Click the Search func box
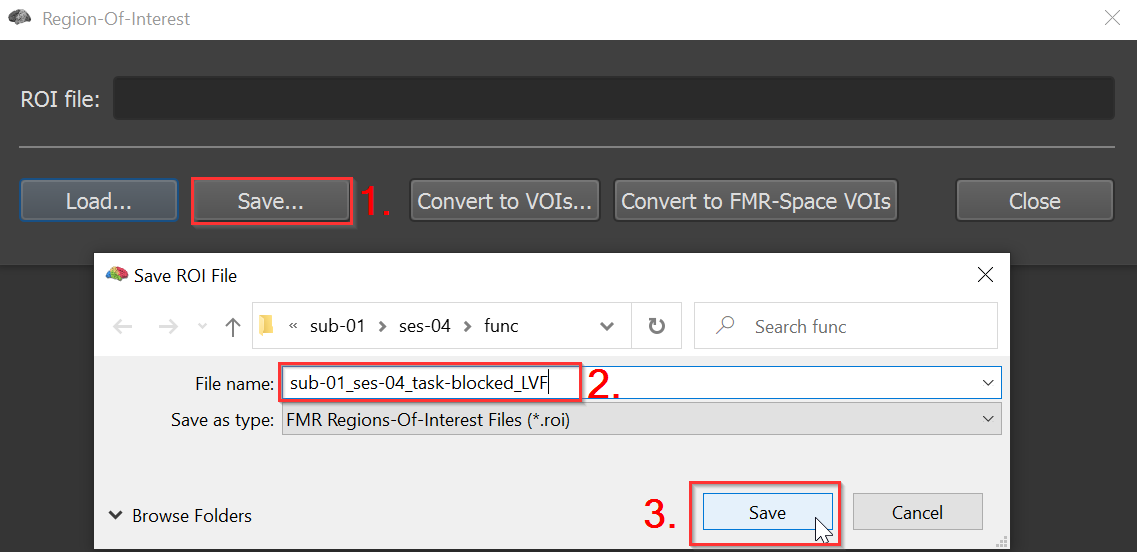 click(x=845, y=326)
